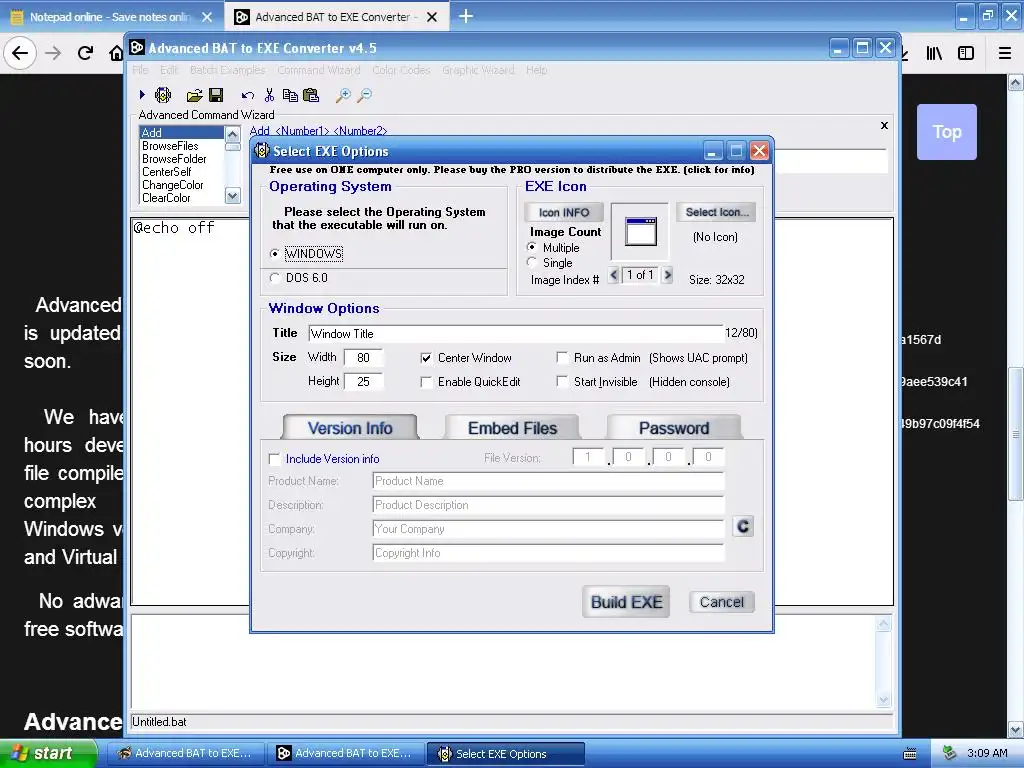Click the tray icon beside the clock
Screen dimensions: 1024x768
coord(949,753)
